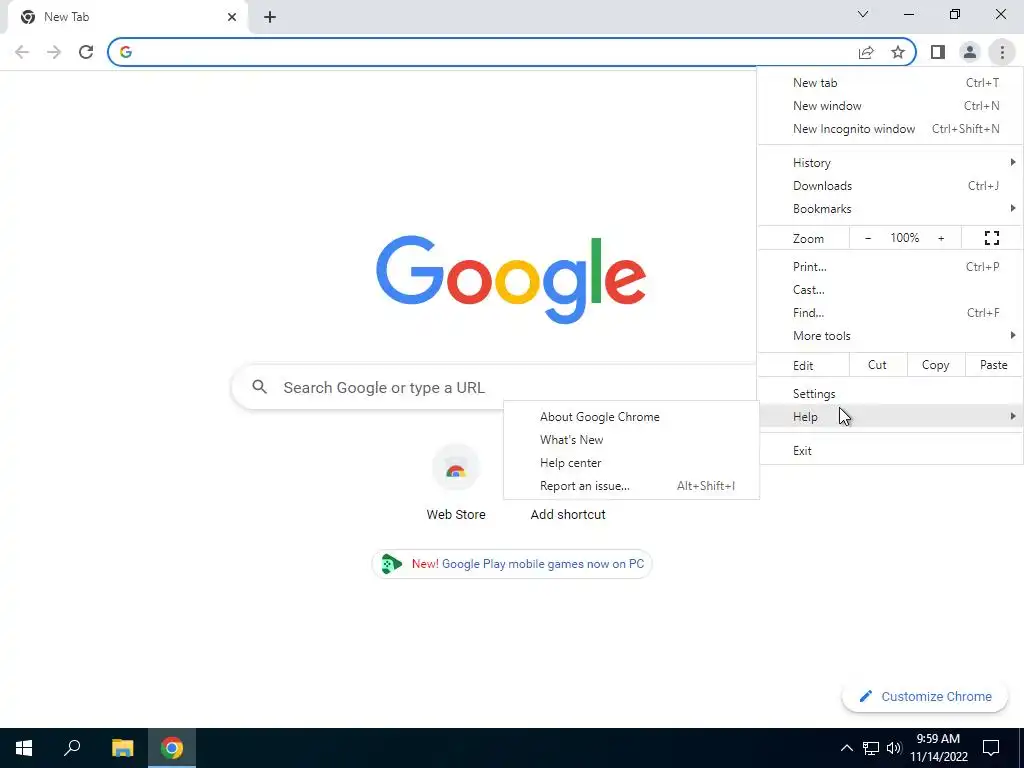Click the volume speaker tray icon
This screenshot has height=768, width=1024.
[x=894, y=748]
